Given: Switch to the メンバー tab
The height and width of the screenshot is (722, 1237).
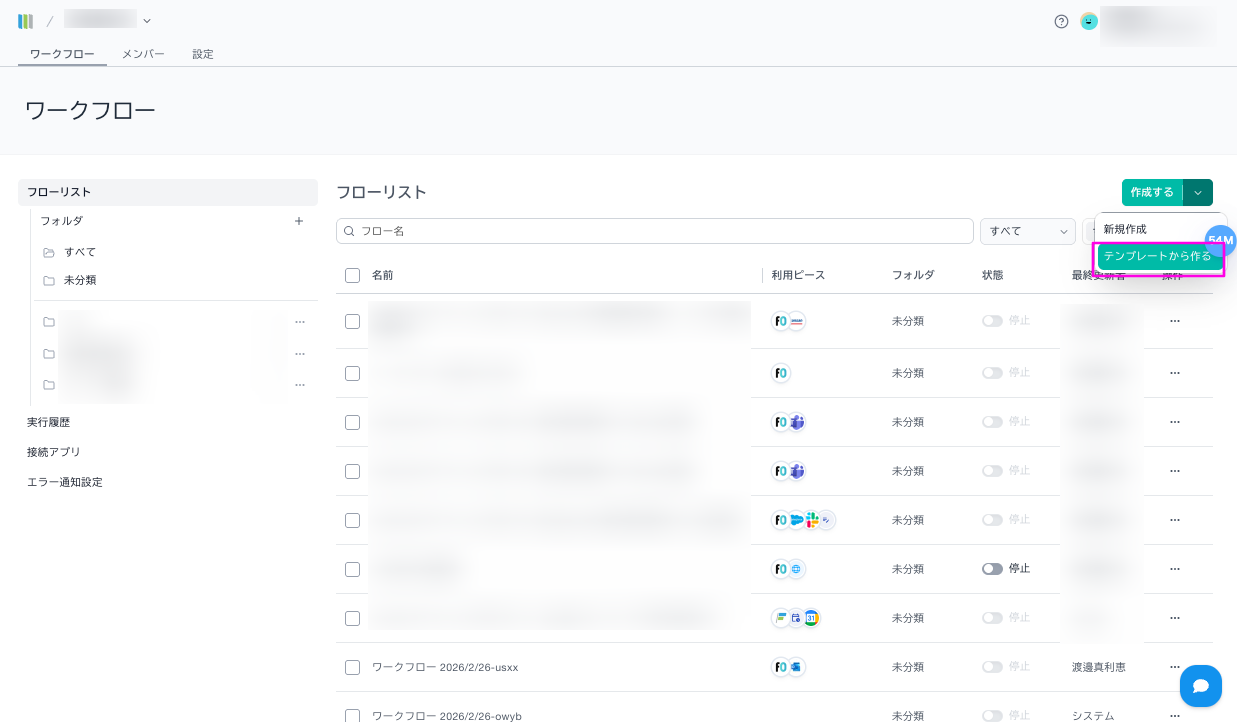Looking at the screenshot, I should click(x=143, y=54).
